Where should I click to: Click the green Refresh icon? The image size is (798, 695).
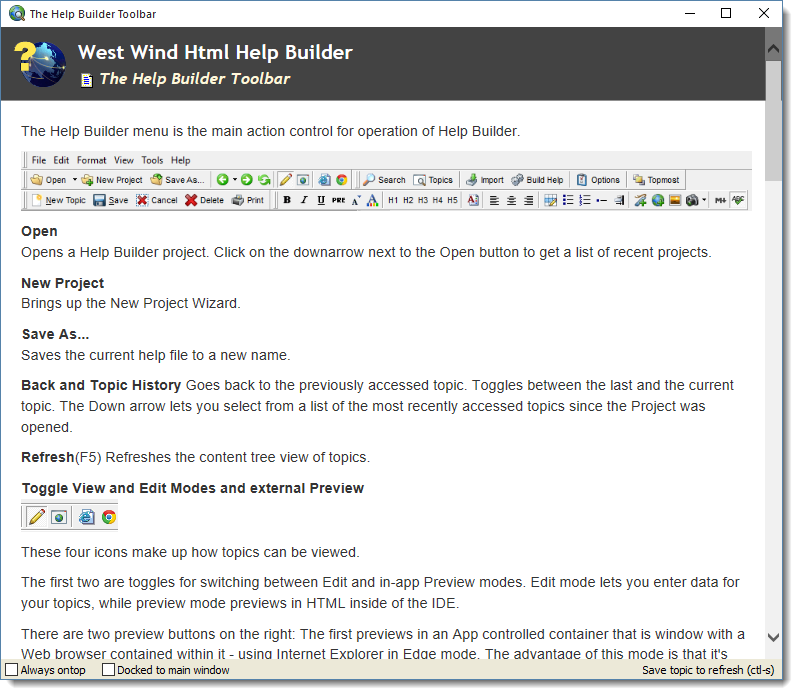pos(264,180)
